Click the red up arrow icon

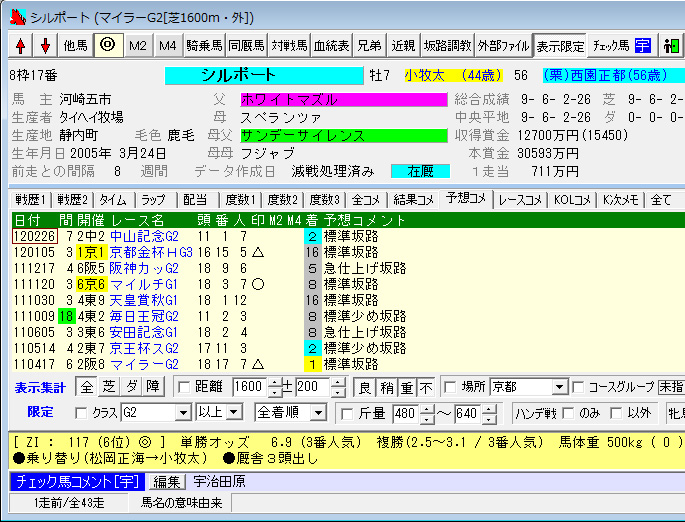click(20, 46)
